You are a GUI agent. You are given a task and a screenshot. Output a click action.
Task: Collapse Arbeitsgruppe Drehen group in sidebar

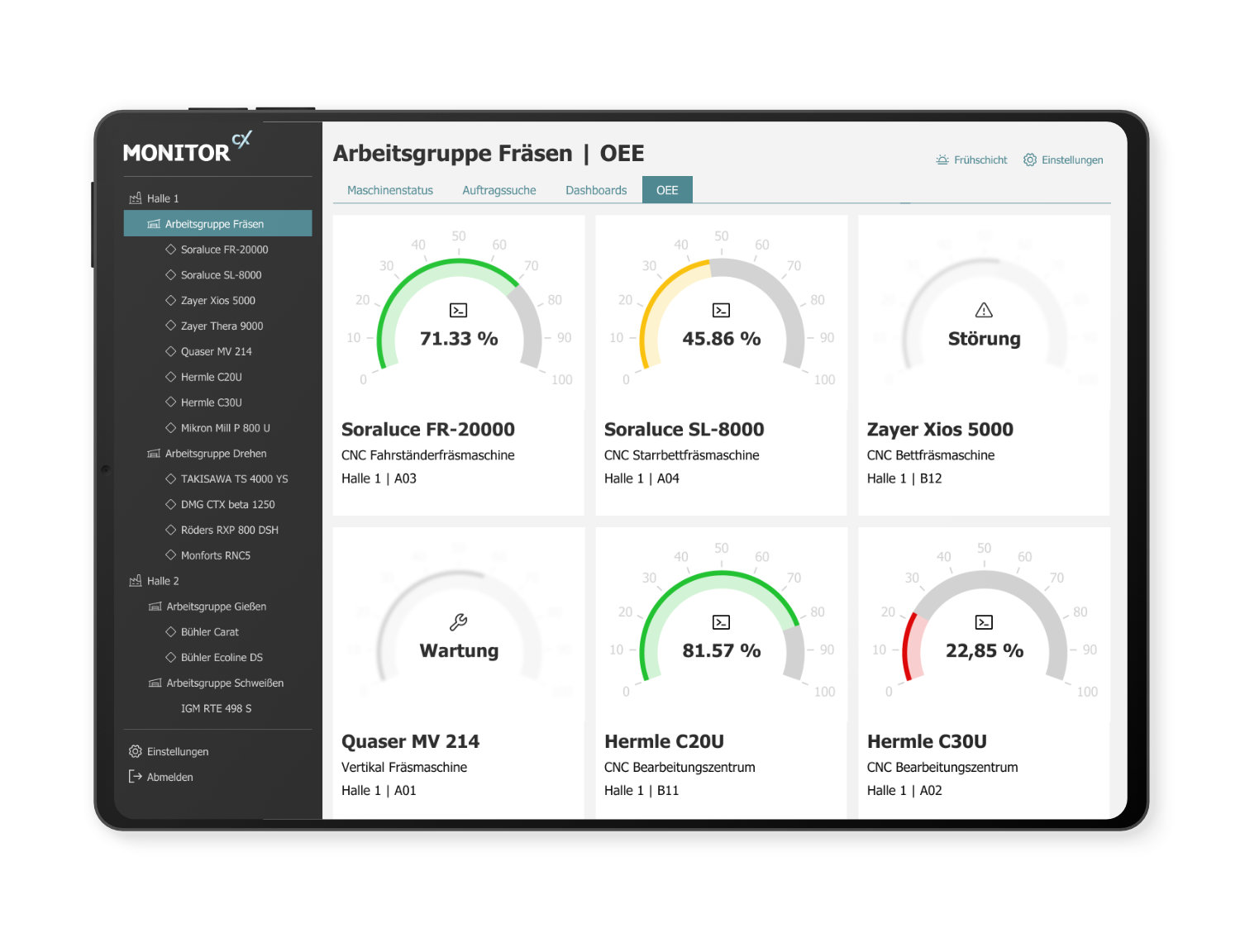point(154,454)
